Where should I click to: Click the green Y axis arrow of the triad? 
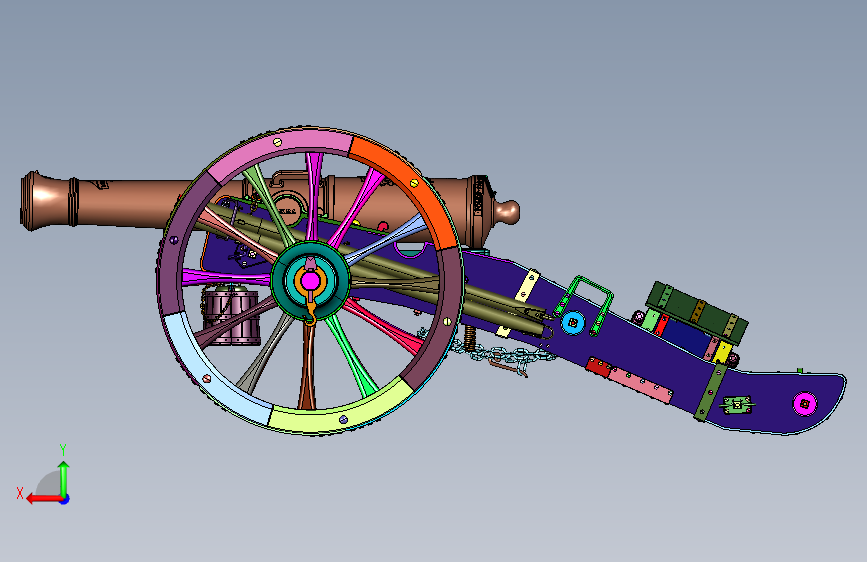[64, 479]
